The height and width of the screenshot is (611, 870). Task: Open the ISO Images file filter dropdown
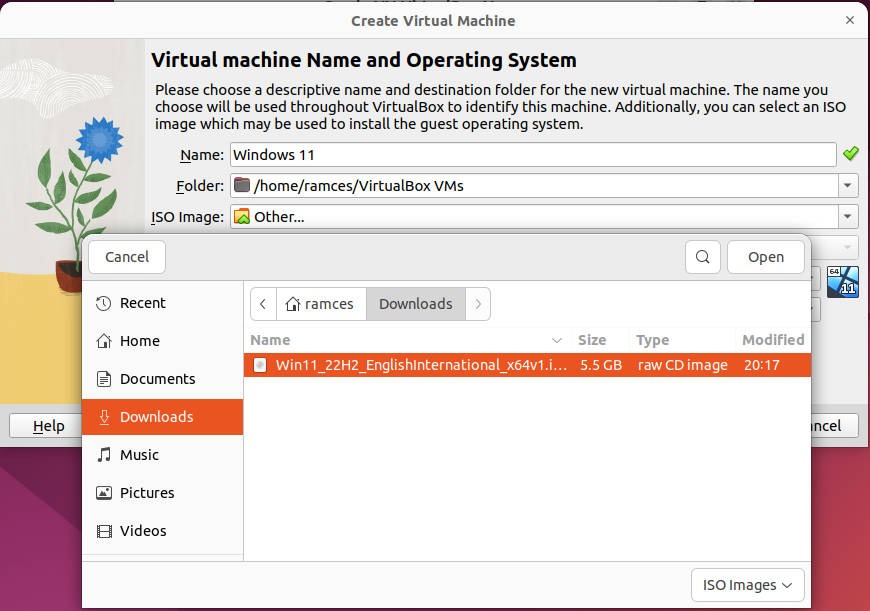pos(747,585)
